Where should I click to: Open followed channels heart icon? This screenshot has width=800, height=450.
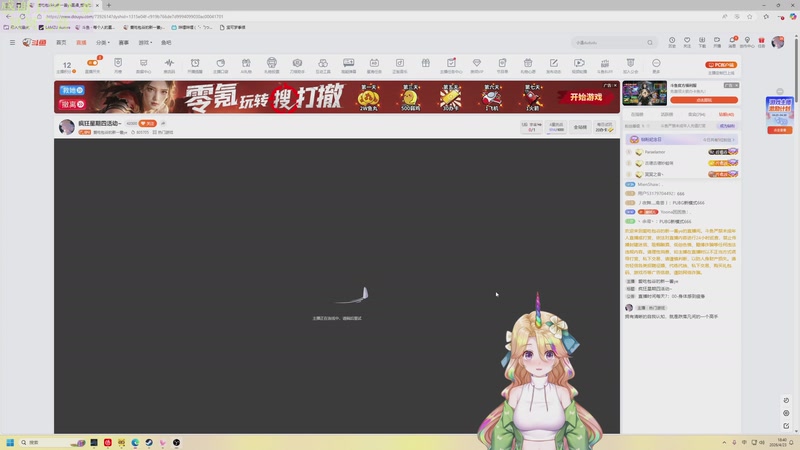pyautogui.click(x=687, y=42)
